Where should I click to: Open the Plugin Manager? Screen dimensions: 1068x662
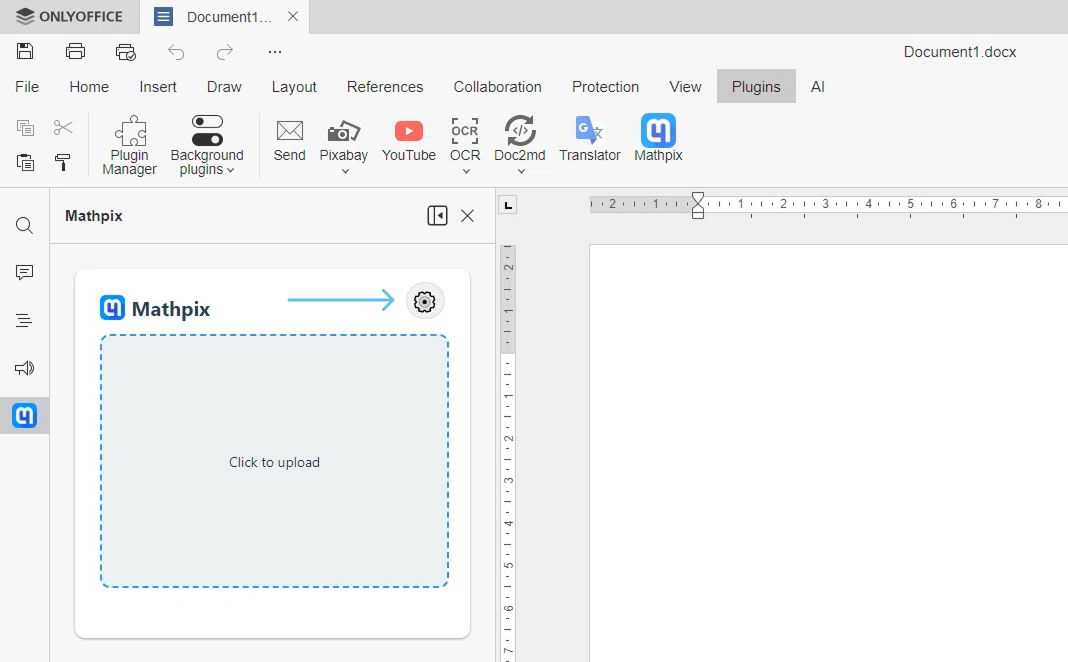pyautogui.click(x=129, y=145)
